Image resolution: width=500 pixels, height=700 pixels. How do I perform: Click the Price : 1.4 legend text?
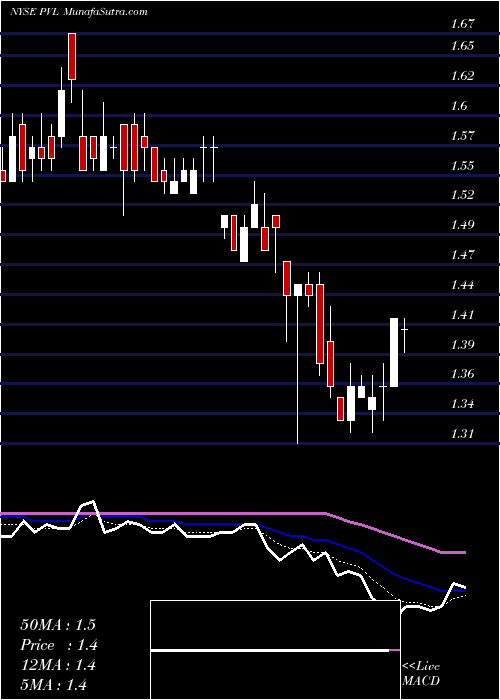point(59,645)
